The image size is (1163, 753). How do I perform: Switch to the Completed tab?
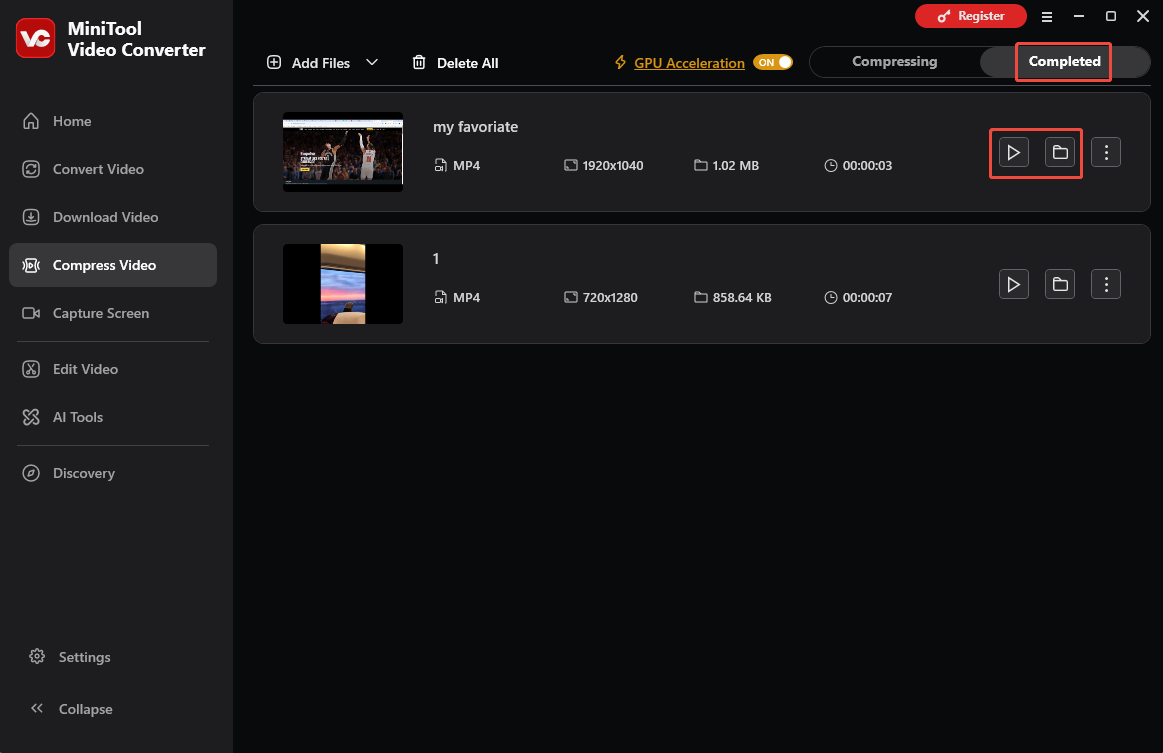click(1064, 62)
